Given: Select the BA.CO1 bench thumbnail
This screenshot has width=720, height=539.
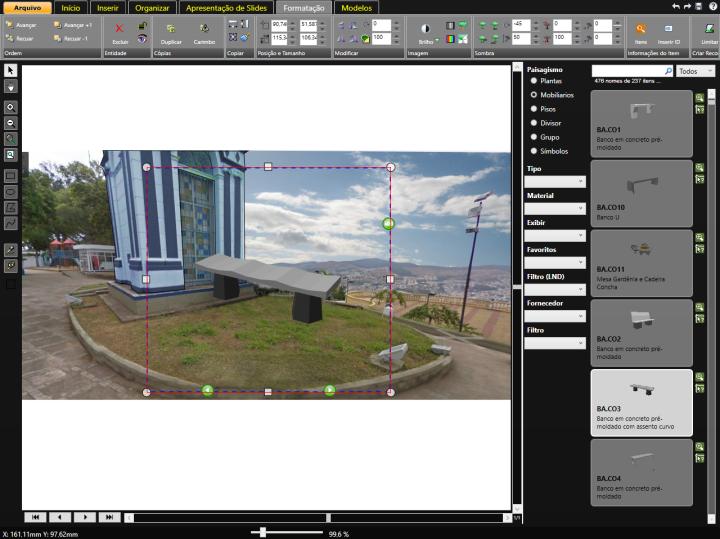Looking at the screenshot, I should click(x=641, y=124).
